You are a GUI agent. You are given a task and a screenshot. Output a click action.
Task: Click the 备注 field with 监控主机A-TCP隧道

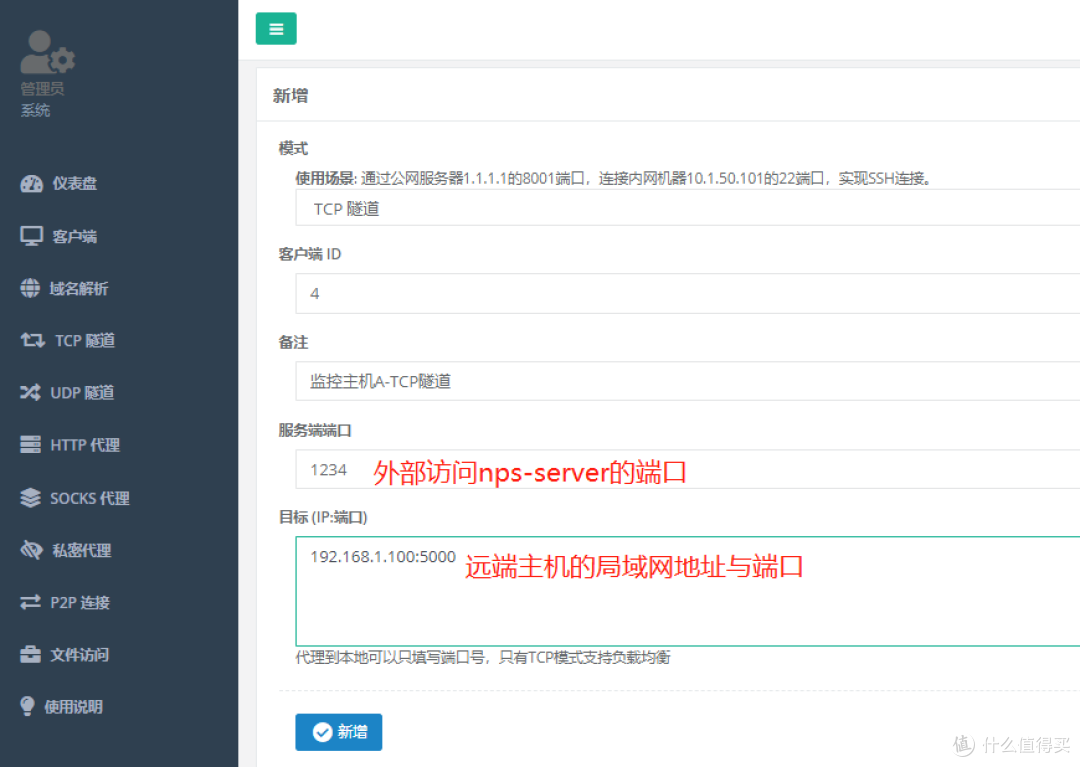[x=687, y=381]
